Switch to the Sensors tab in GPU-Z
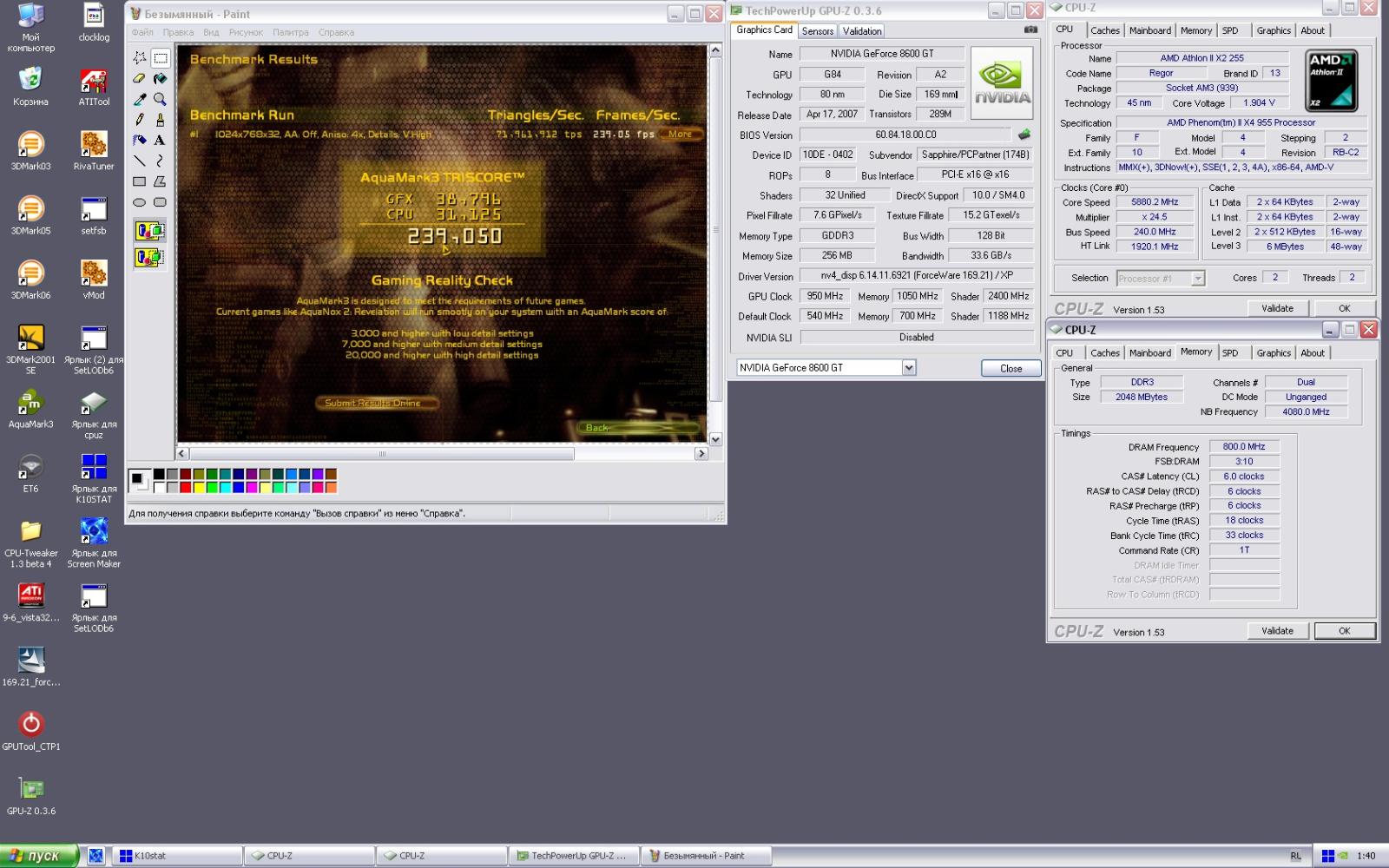This screenshot has width=1389, height=868. (x=818, y=31)
